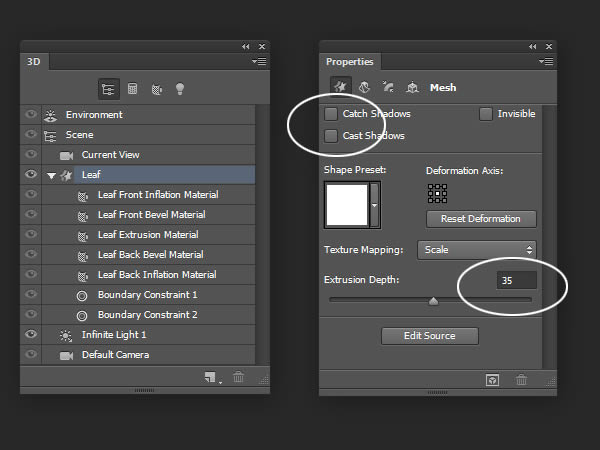600x450 pixels.
Task: Collapse the Leaf tree item triangle
Action: pos(51,176)
